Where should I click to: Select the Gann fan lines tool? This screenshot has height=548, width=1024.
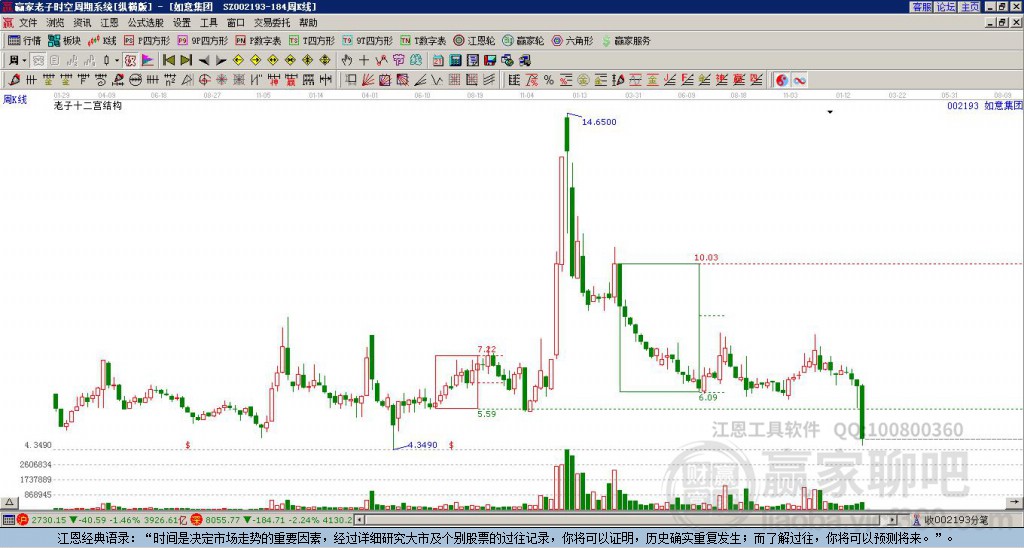368,80
